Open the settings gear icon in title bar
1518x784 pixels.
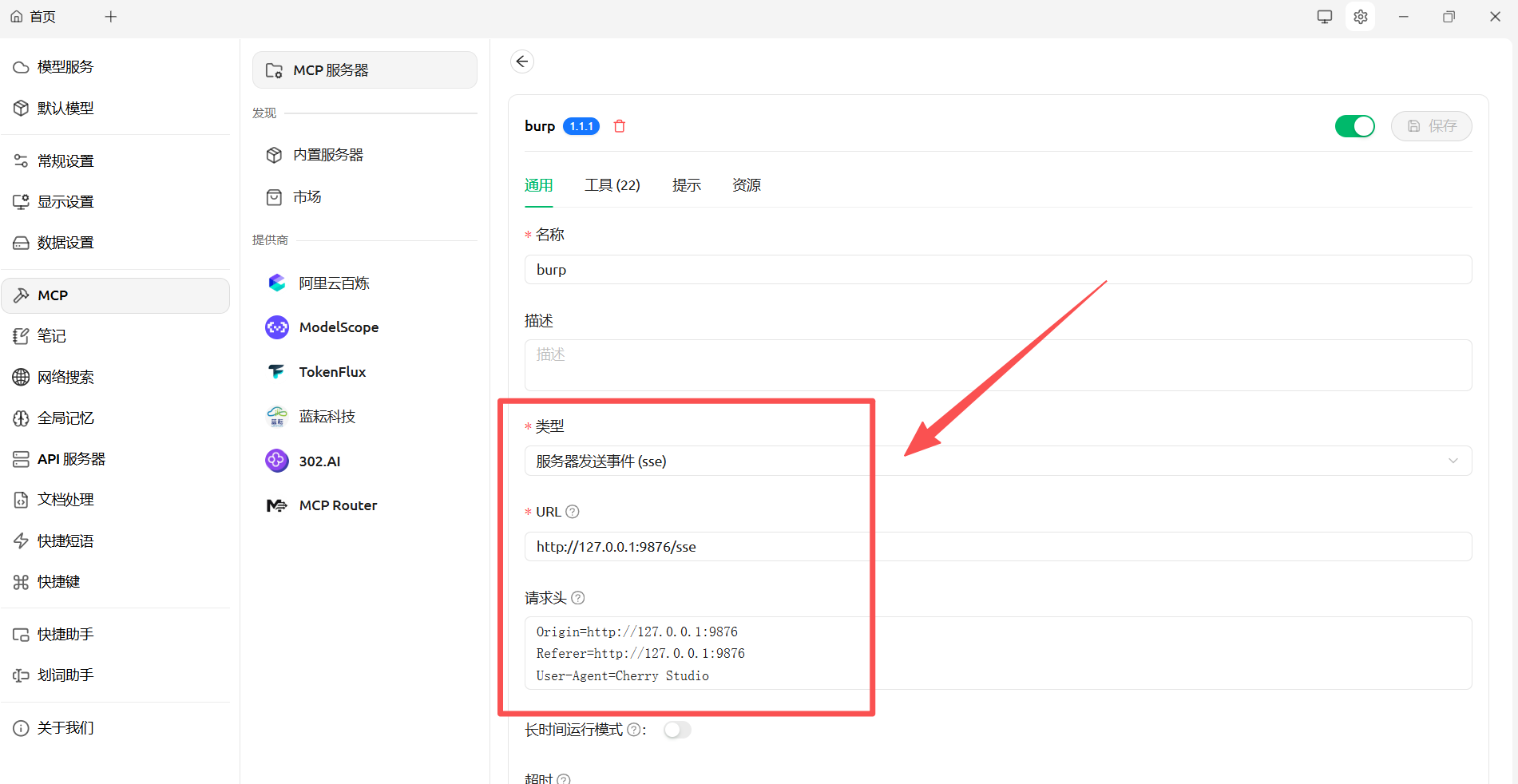1360,17
